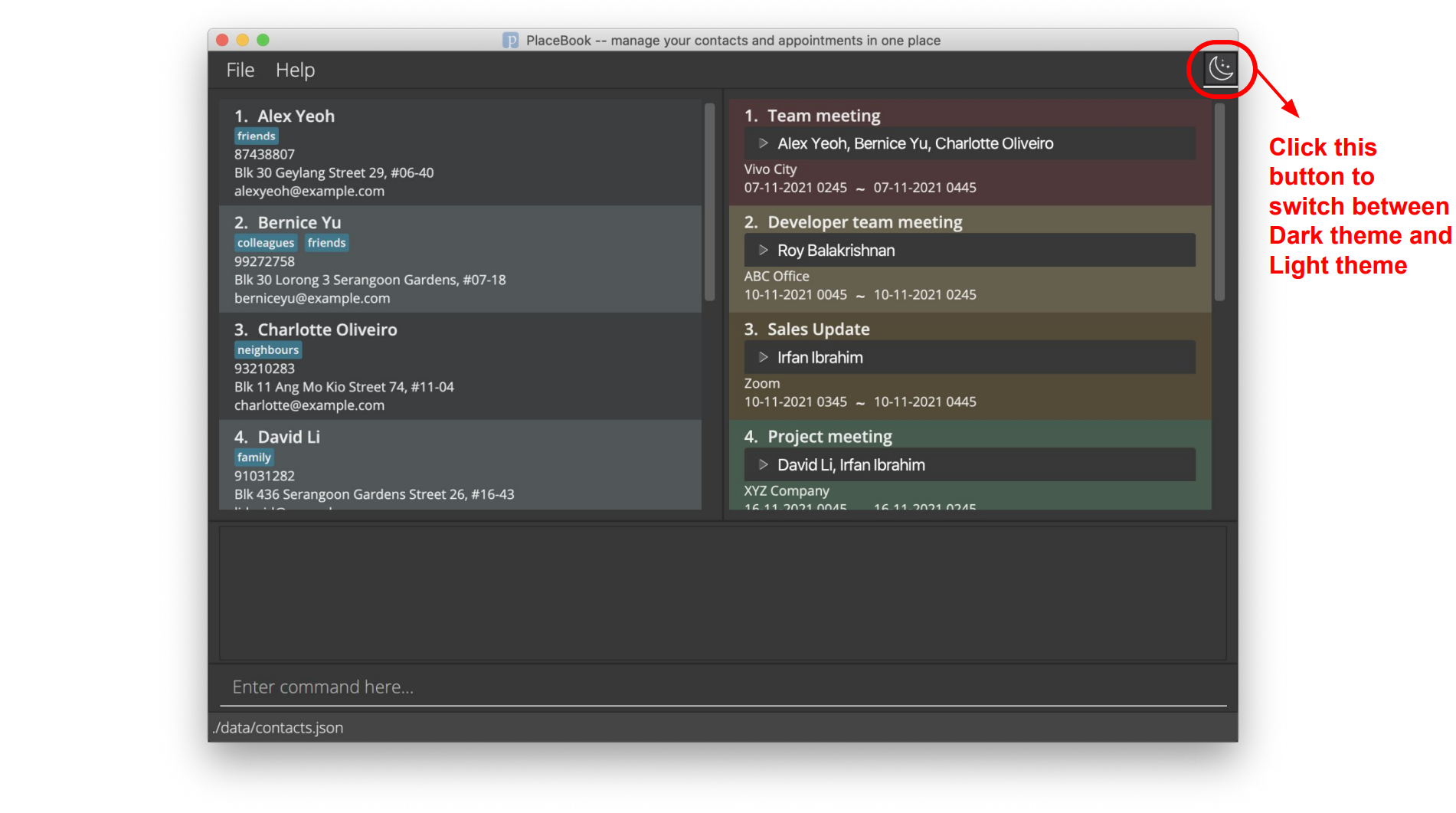Click the empty result display box
The image size is (1456, 813).
point(723,593)
